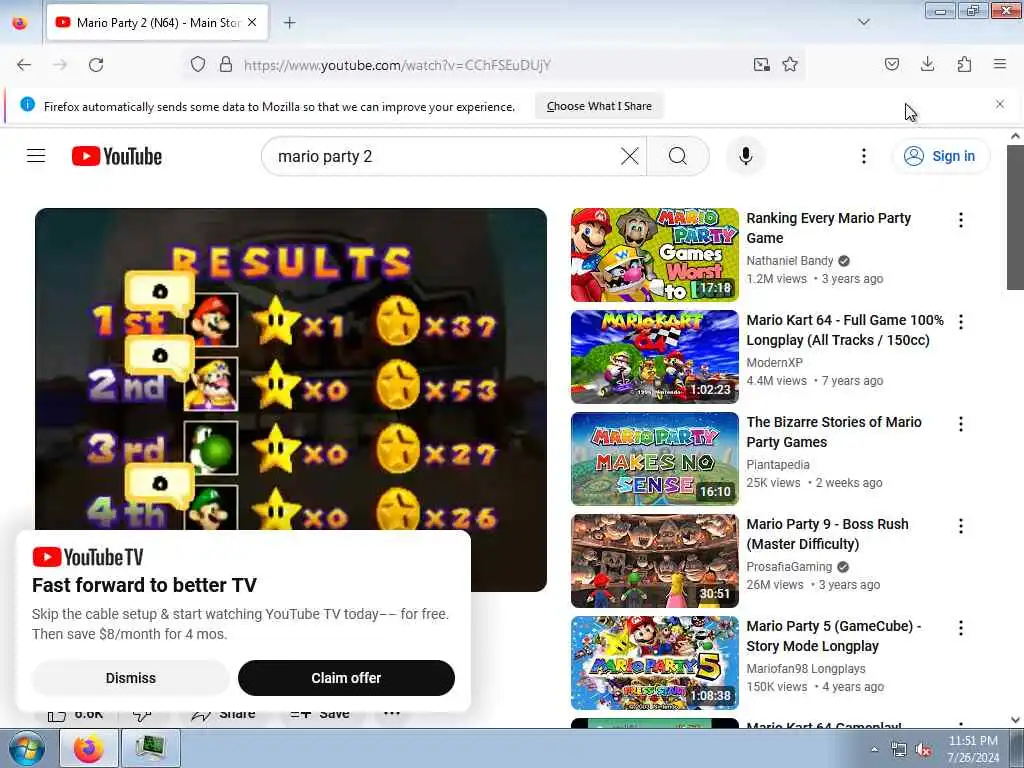Bookmark this page with star icon
Image resolution: width=1024 pixels, height=768 pixels.
(790, 64)
